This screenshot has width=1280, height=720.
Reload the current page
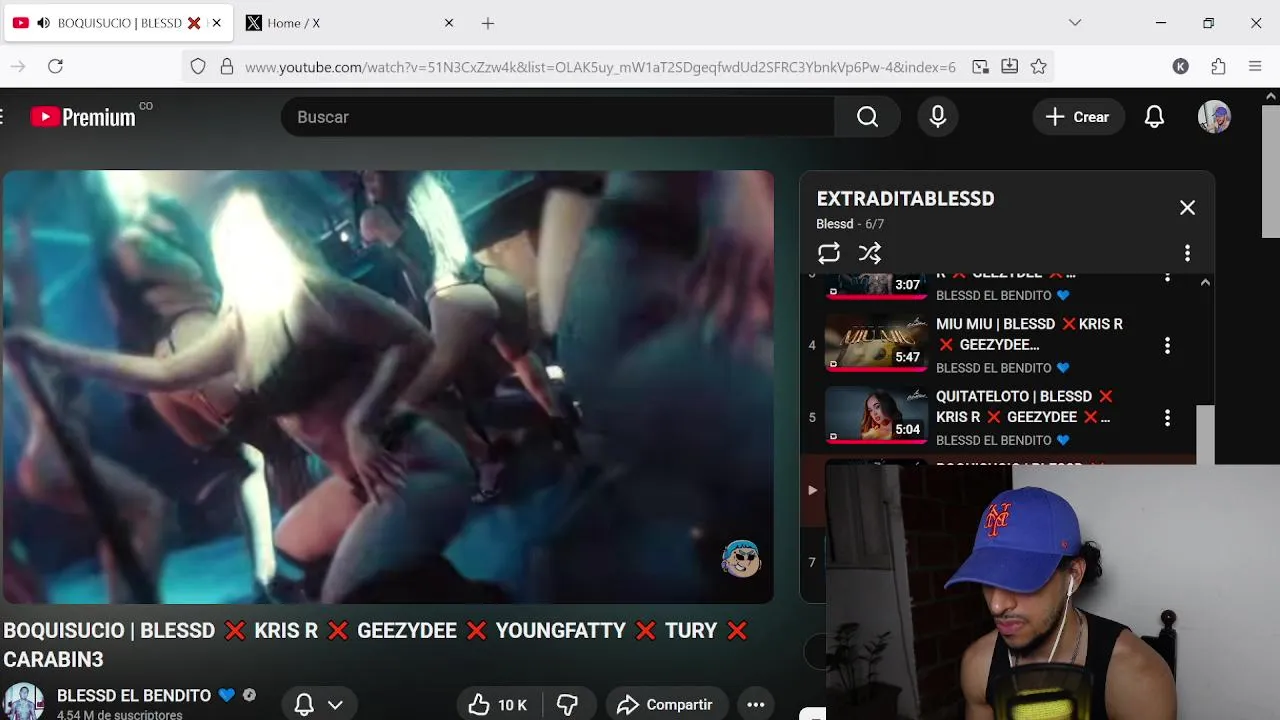tap(56, 66)
